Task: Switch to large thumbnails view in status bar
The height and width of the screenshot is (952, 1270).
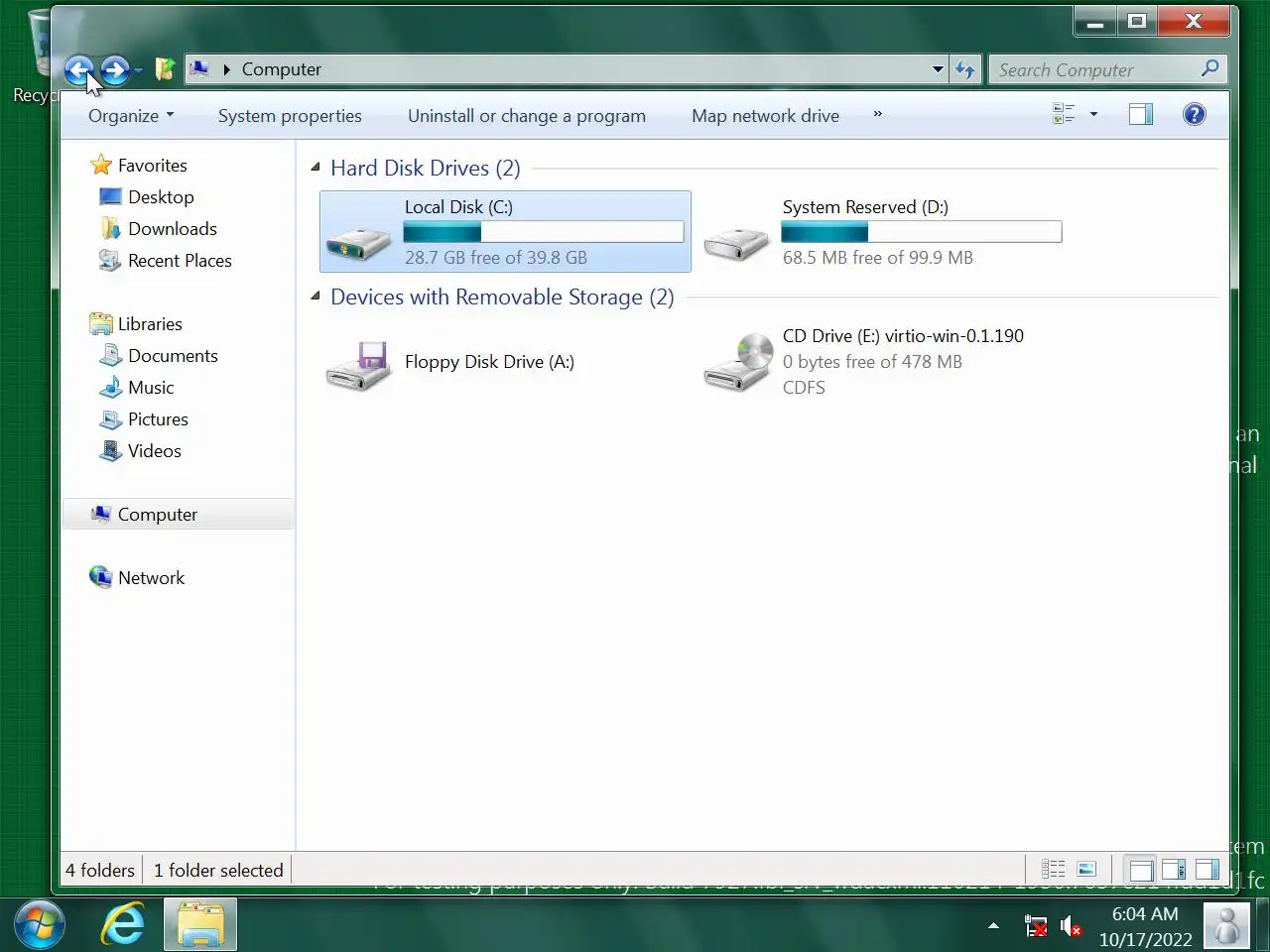Action: [1086, 870]
